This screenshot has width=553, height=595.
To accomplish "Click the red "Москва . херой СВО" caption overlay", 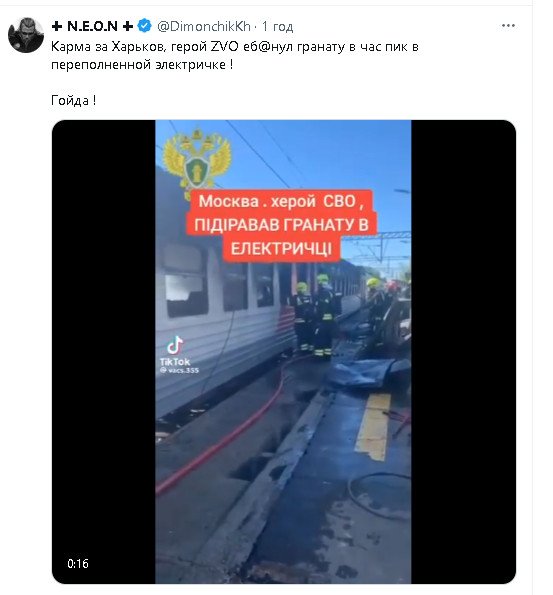I will (282, 225).
